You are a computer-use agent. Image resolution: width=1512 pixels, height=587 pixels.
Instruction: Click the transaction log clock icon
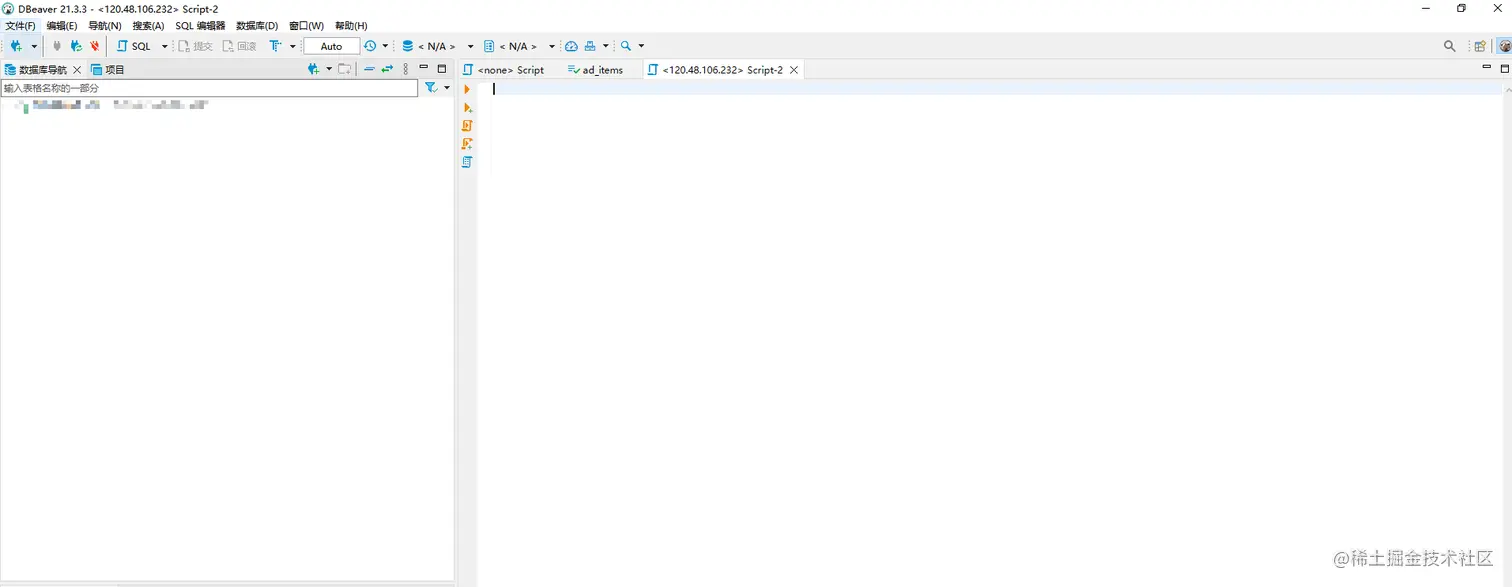click(x=370, y=46)
